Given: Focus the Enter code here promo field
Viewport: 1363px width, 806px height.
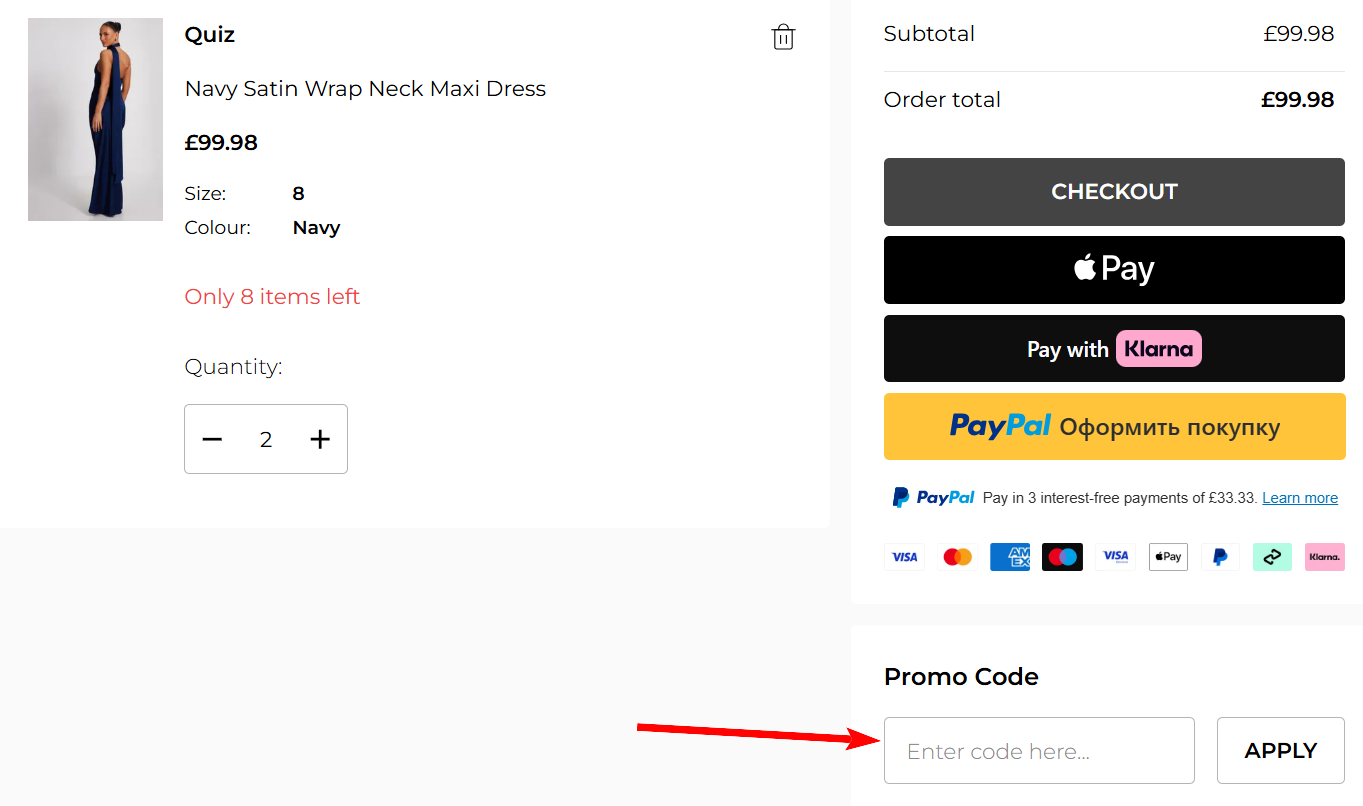Looking at the screenshot, I should (1039, 751).
